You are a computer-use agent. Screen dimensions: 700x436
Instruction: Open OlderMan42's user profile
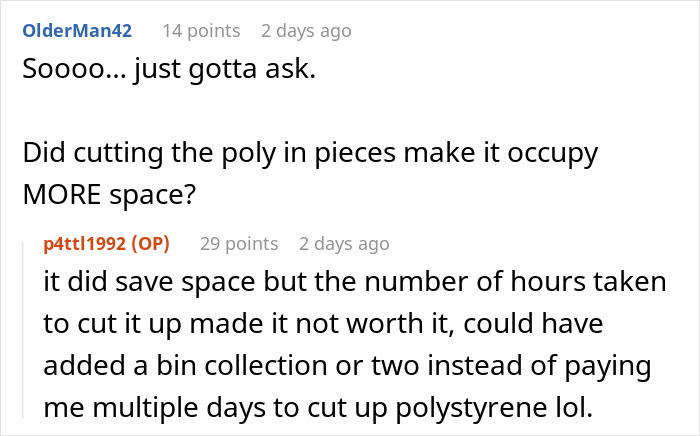click(x=77, y=31)
